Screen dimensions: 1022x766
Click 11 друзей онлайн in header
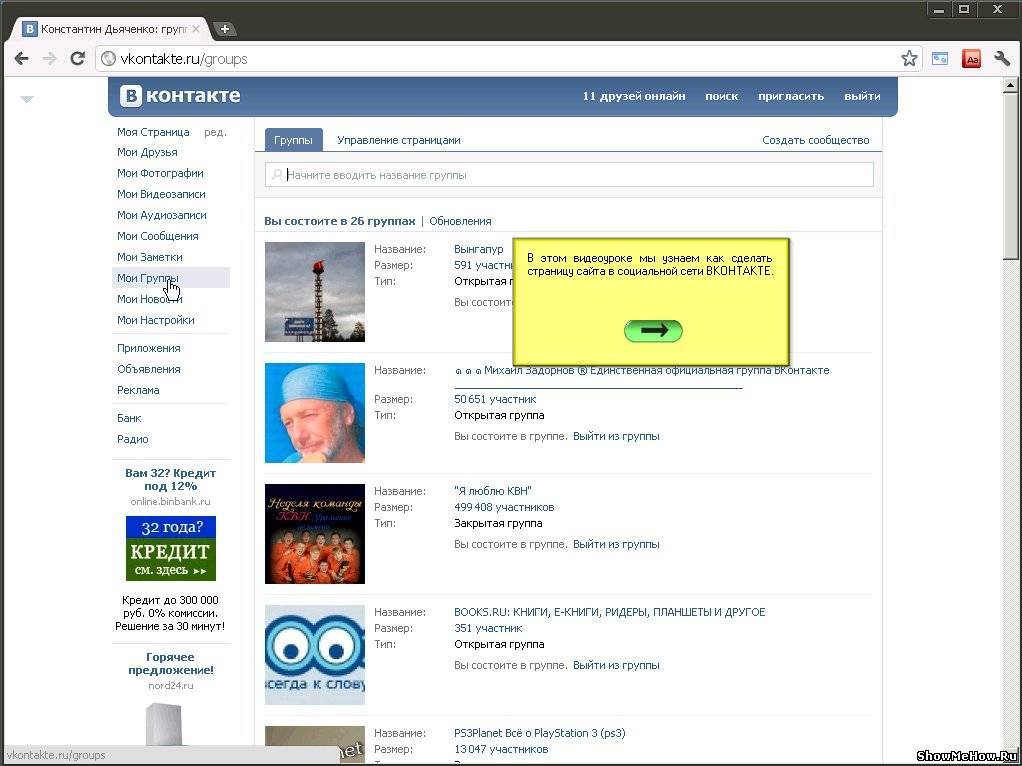click(634, 96)
